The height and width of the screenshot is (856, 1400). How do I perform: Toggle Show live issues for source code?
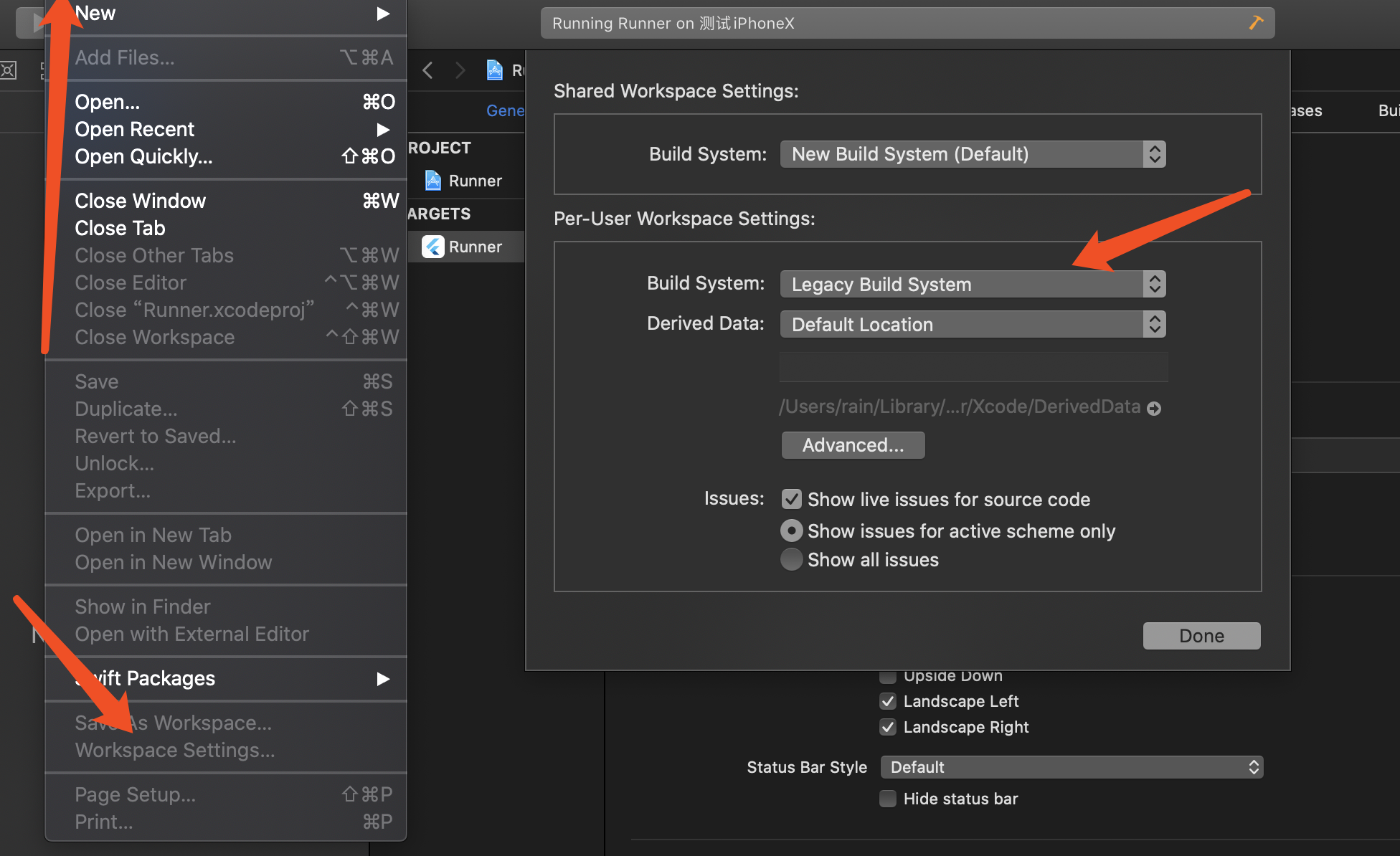[x=792, y=499]
